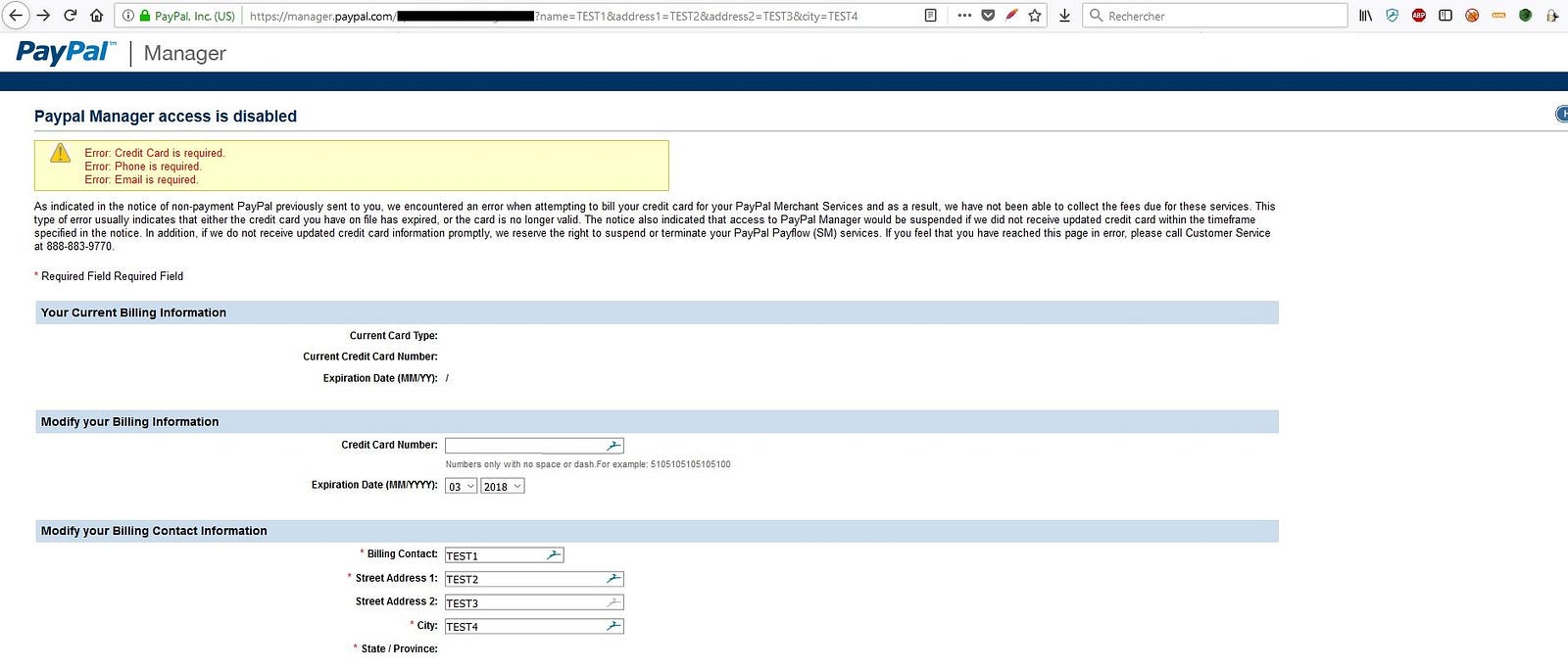The height and width of the screenshot is (670, 1568).
Task: Click the Street Address 2 autofill icon
Action: pyautogui.click(x=613, y=602)
